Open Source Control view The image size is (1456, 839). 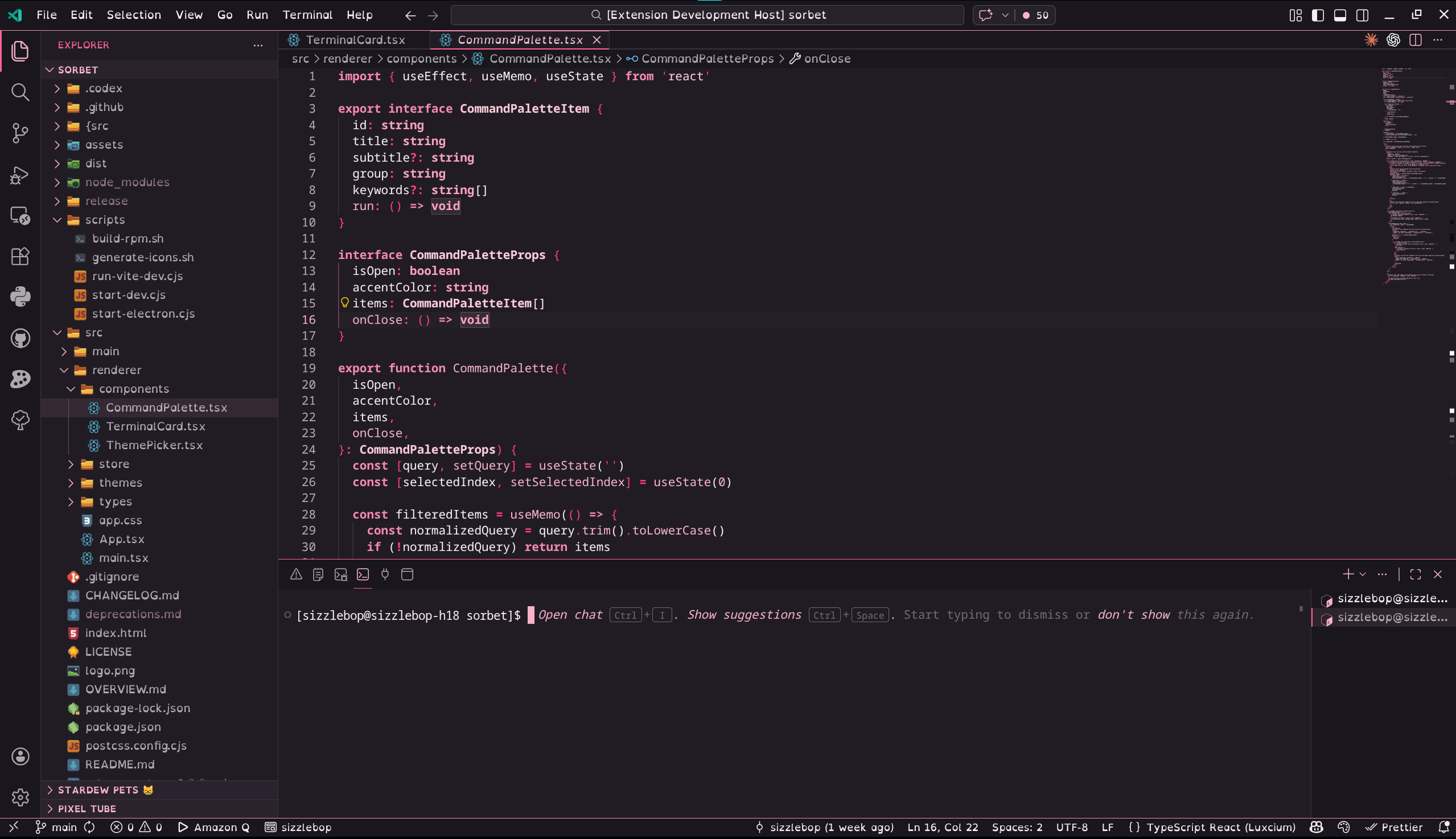20,133
